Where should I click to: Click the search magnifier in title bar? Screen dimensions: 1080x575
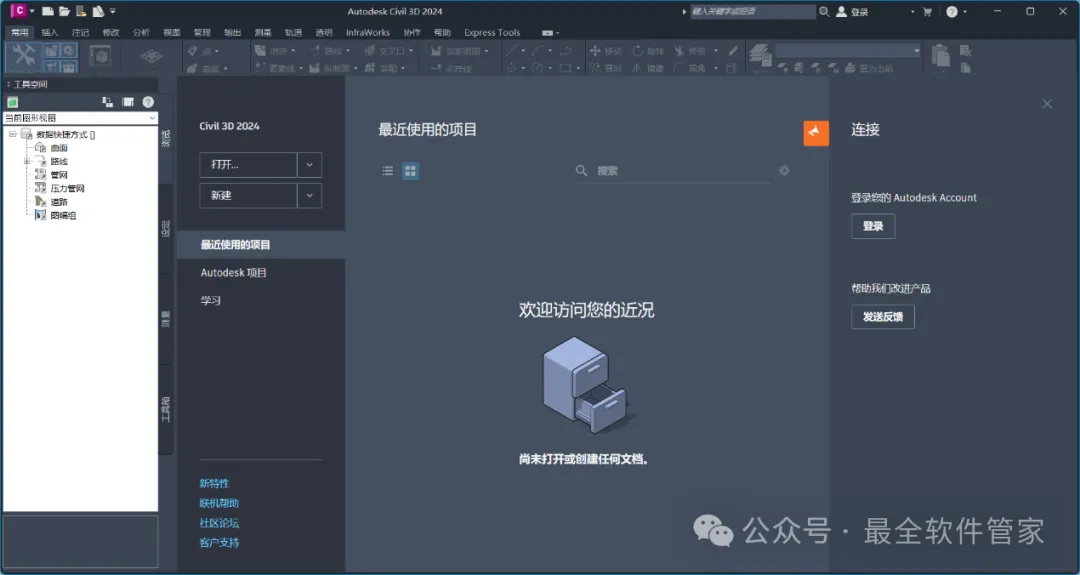(824, 12)
